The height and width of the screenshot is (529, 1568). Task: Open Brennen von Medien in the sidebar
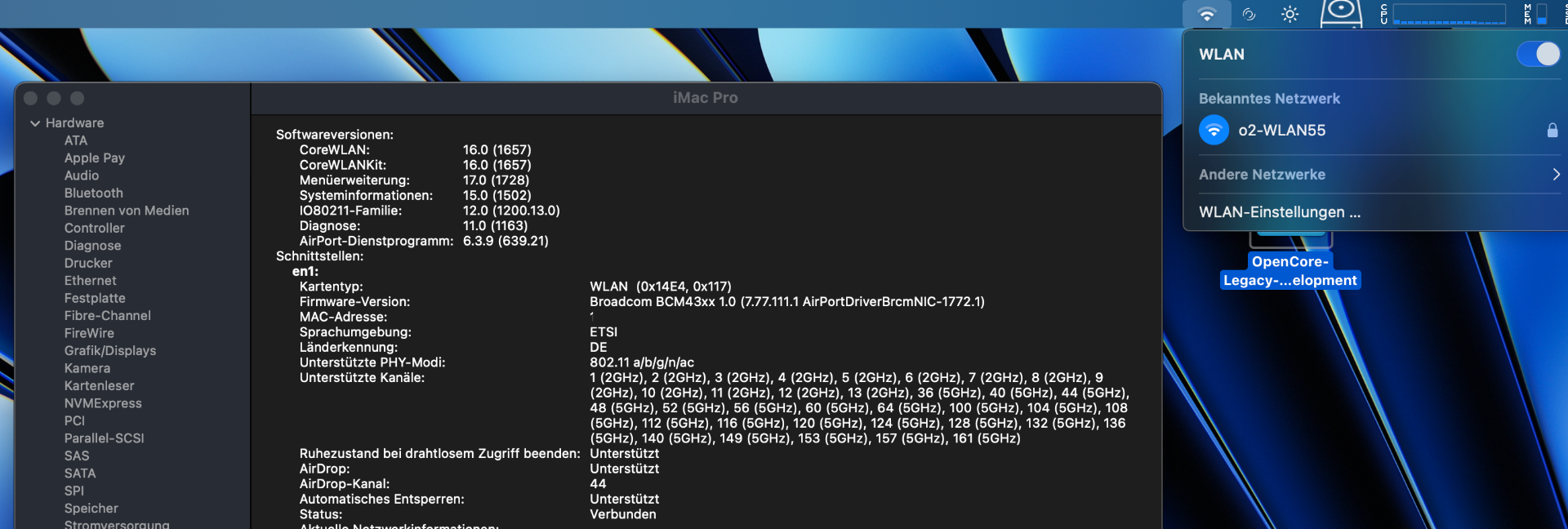127,211
